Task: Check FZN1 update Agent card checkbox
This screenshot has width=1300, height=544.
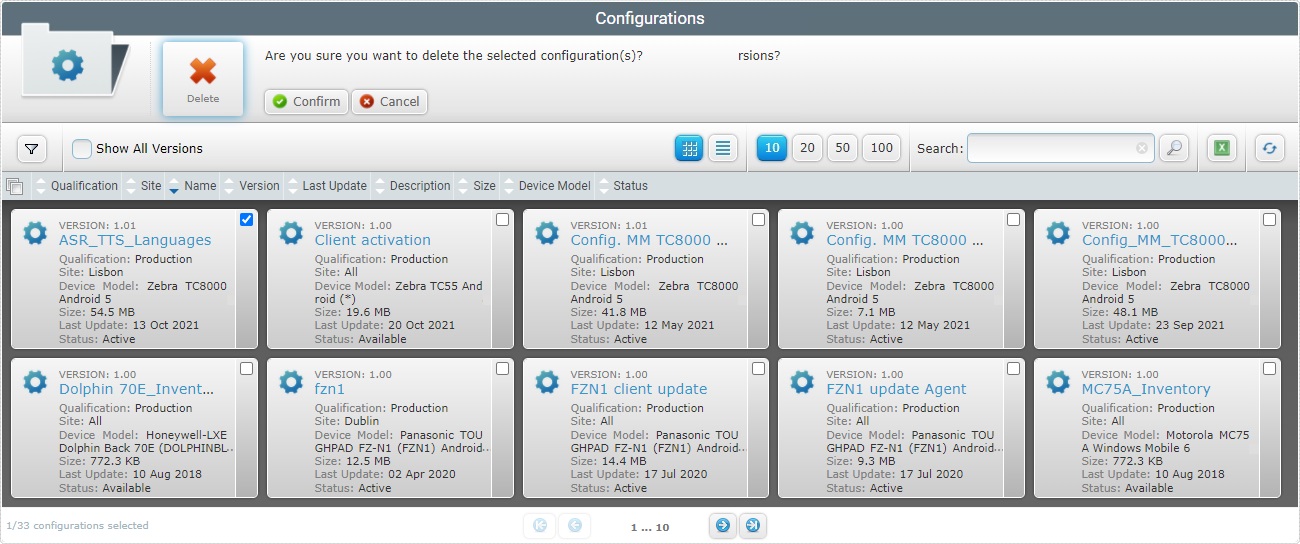Action: 1013,369
